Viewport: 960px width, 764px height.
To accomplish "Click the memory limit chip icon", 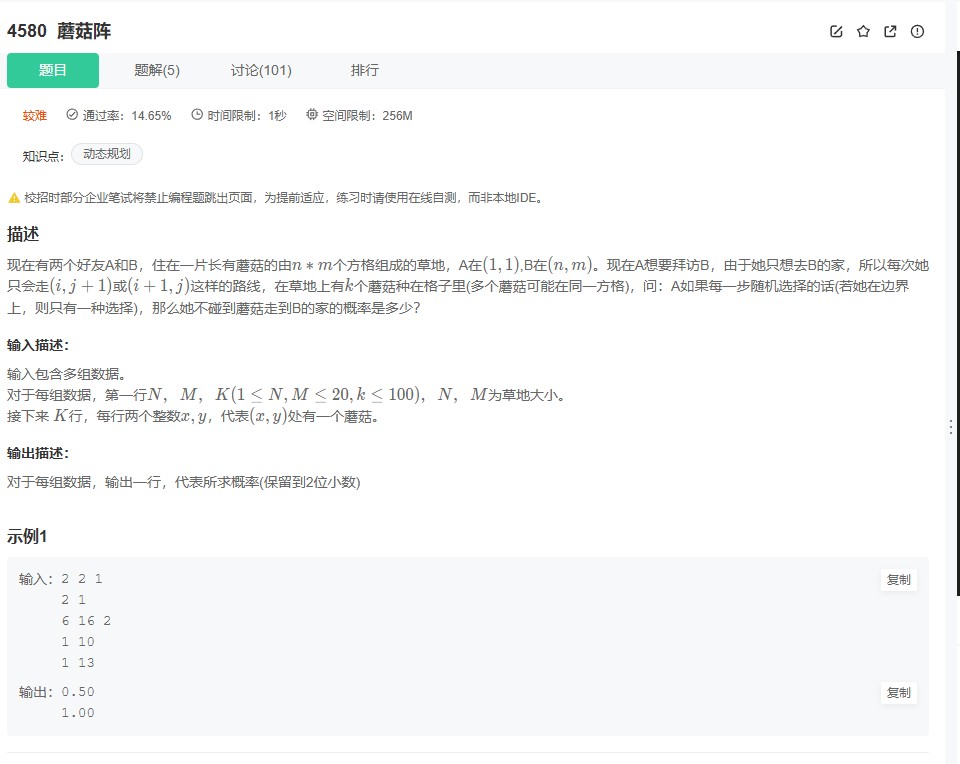I will tap(312, 114).
